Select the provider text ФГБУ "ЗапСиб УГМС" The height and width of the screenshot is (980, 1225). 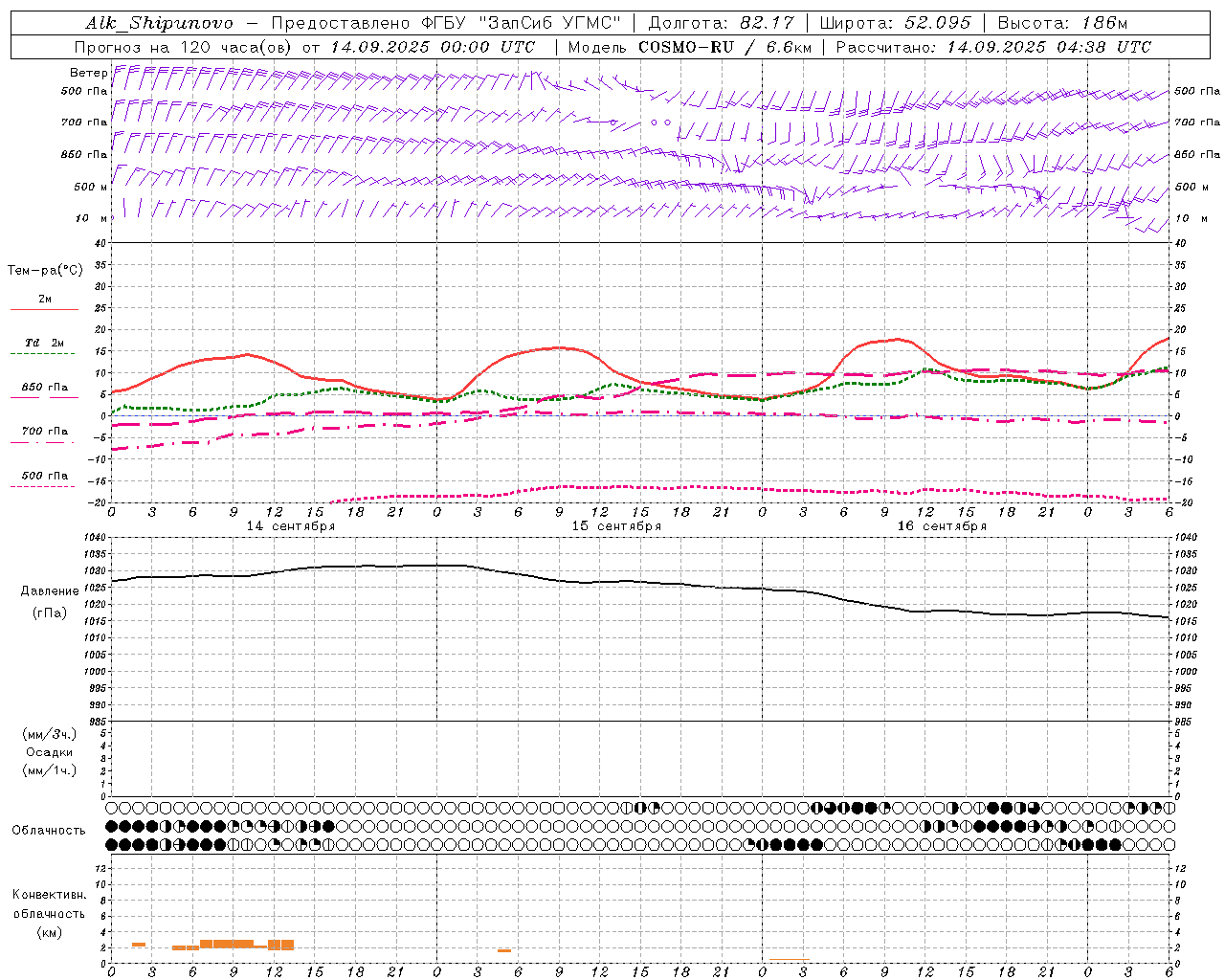522,24
